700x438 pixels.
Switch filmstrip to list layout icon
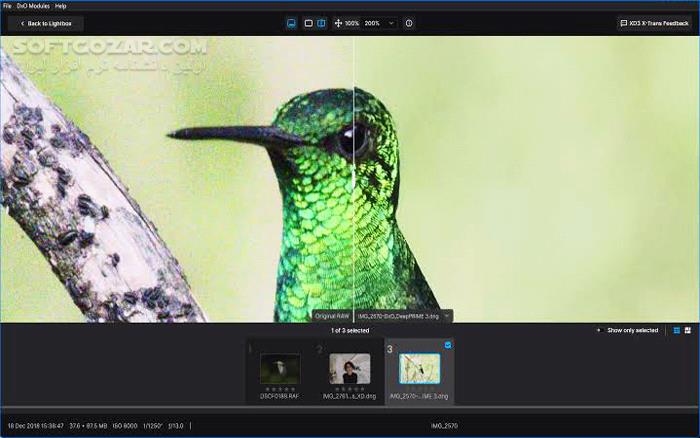tap(677, 330)
